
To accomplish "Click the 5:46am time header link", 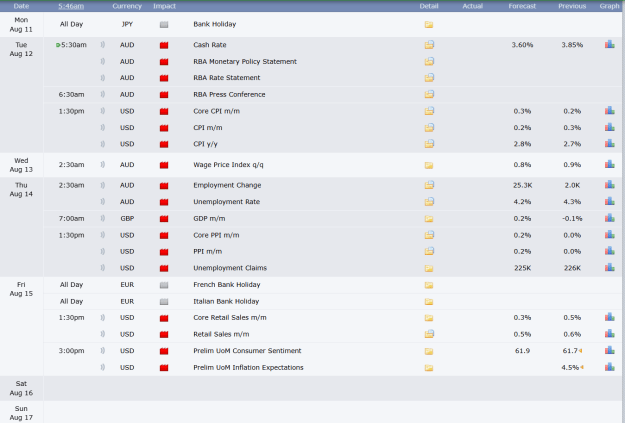I will 71,6.
